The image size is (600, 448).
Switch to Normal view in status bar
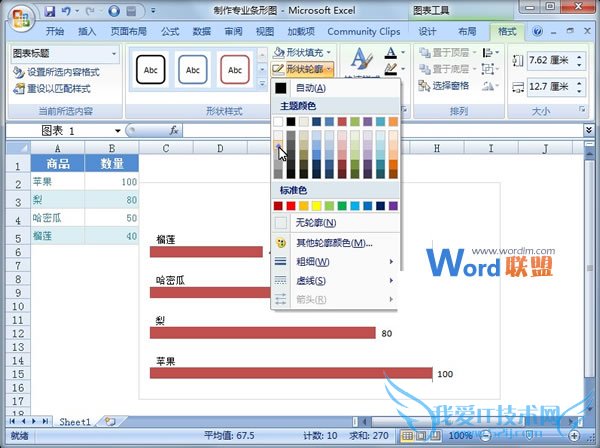click(407, 435)
